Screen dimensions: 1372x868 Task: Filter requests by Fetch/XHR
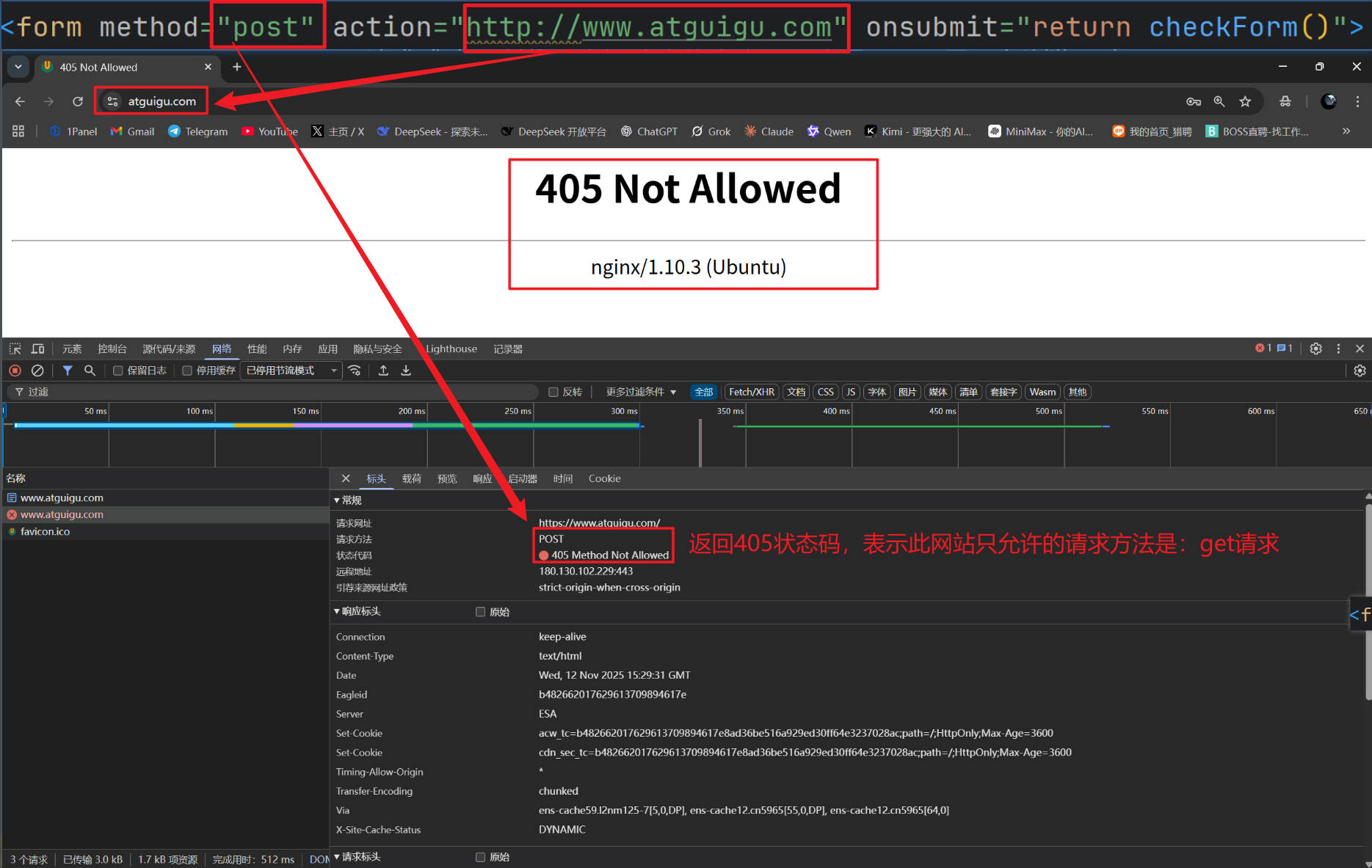[751, 392]
